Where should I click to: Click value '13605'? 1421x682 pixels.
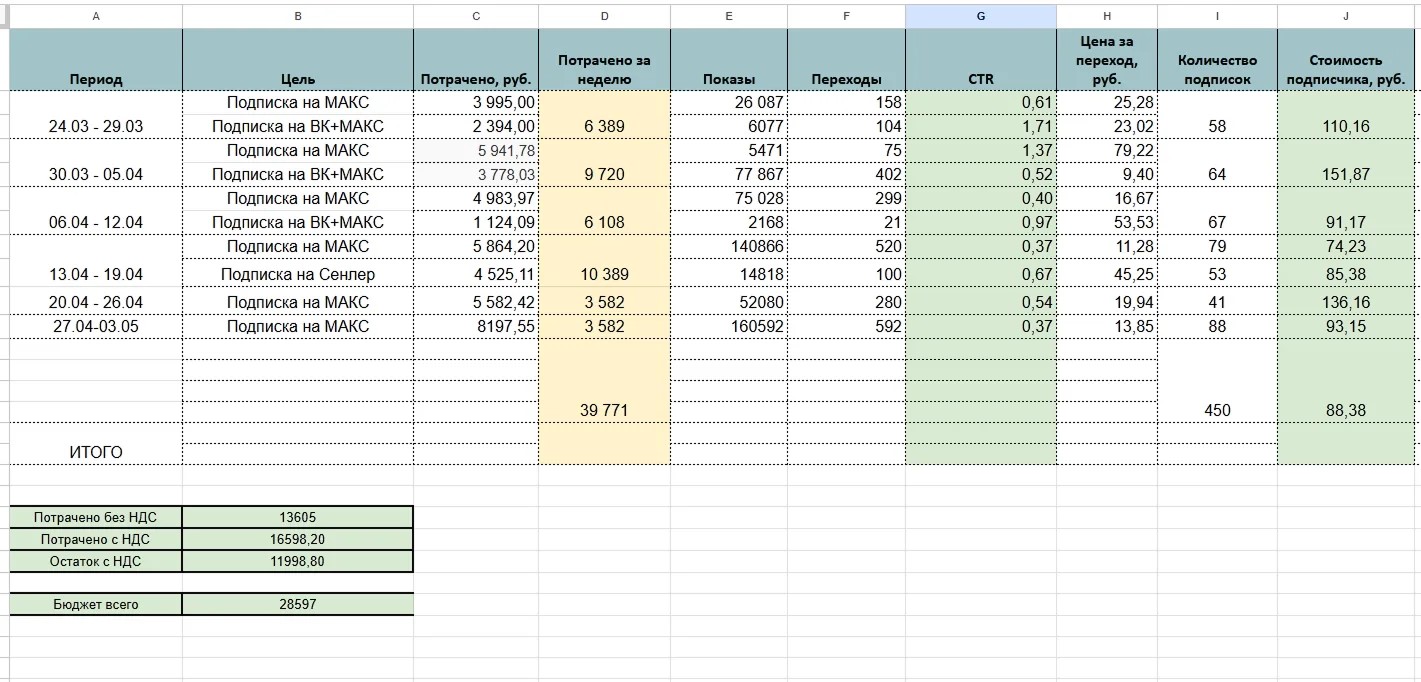[298, 517]
